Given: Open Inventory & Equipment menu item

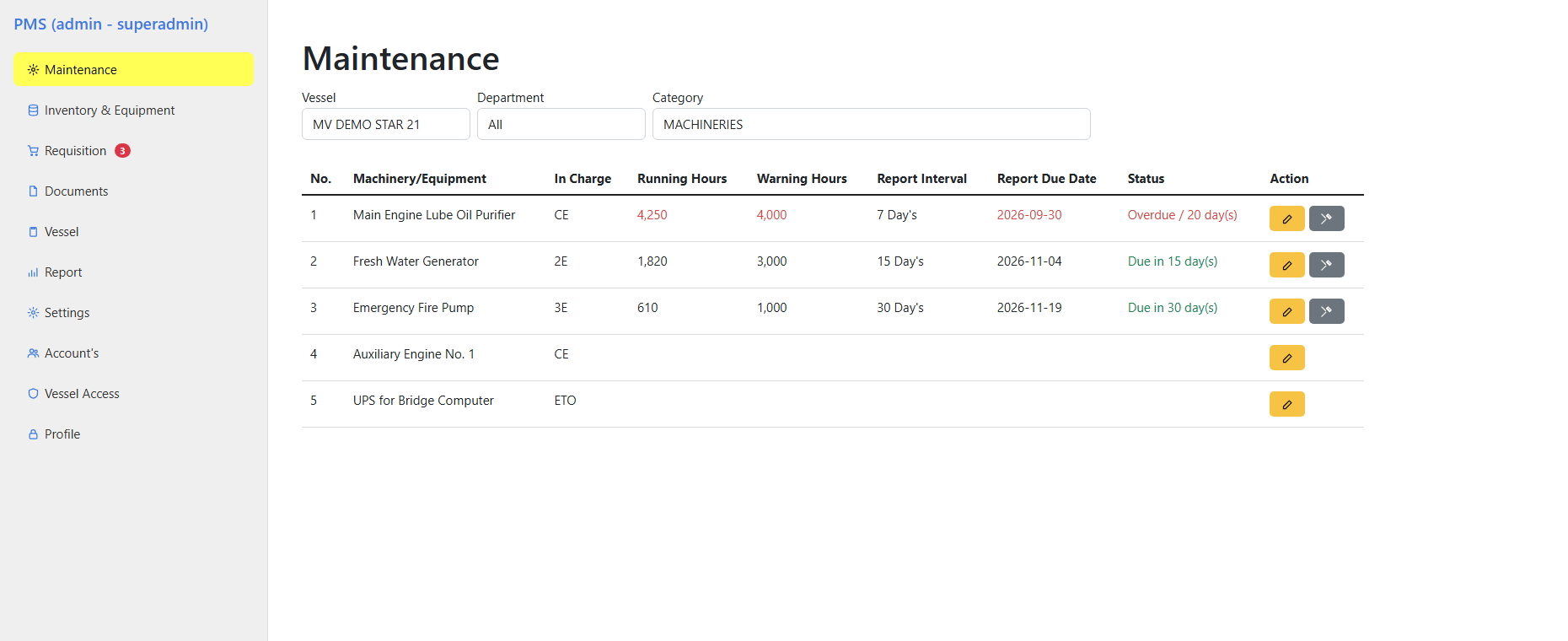Looking at the screenshot, I should [133, 110].
